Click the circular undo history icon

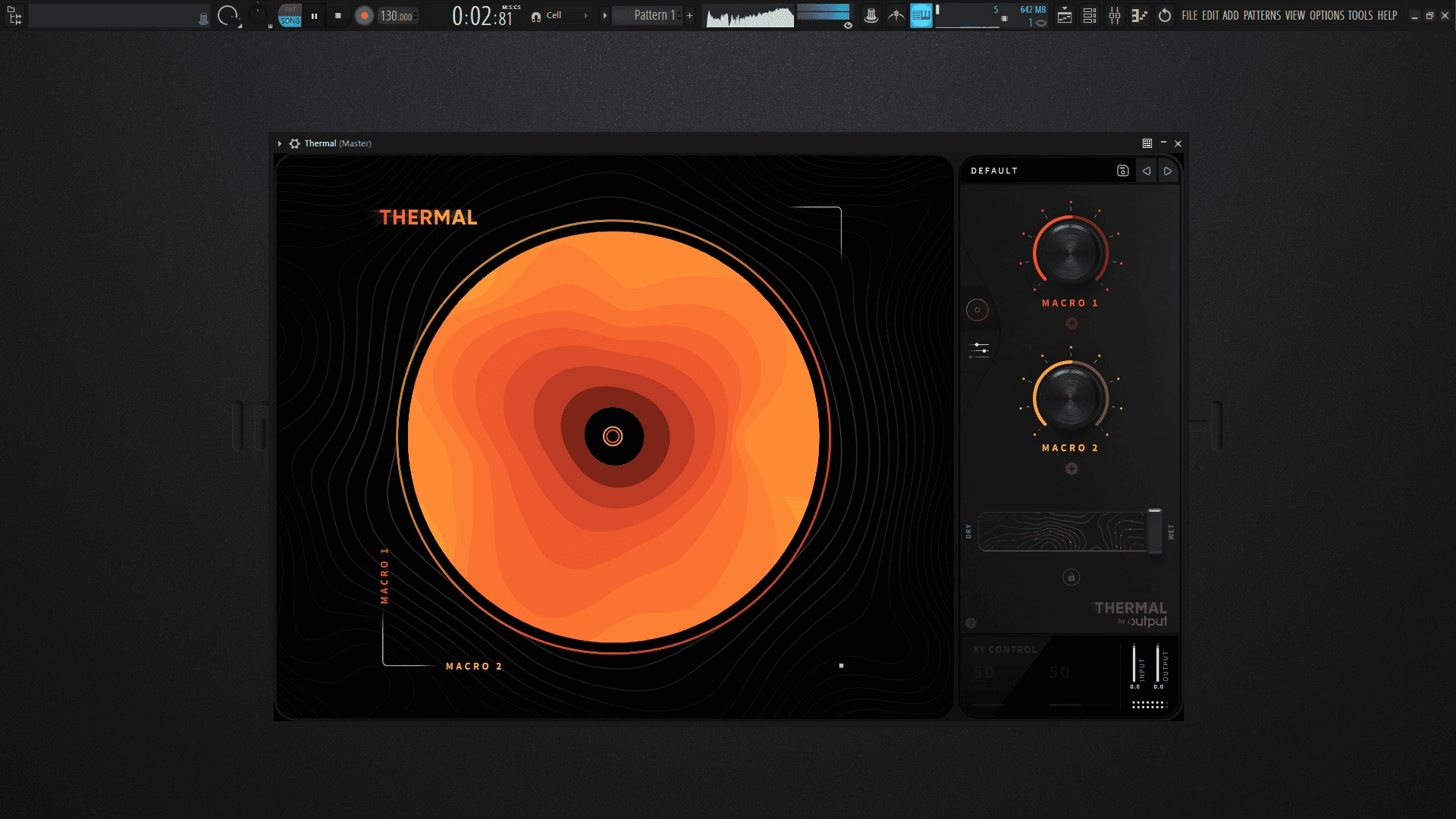pos(1165,15)
